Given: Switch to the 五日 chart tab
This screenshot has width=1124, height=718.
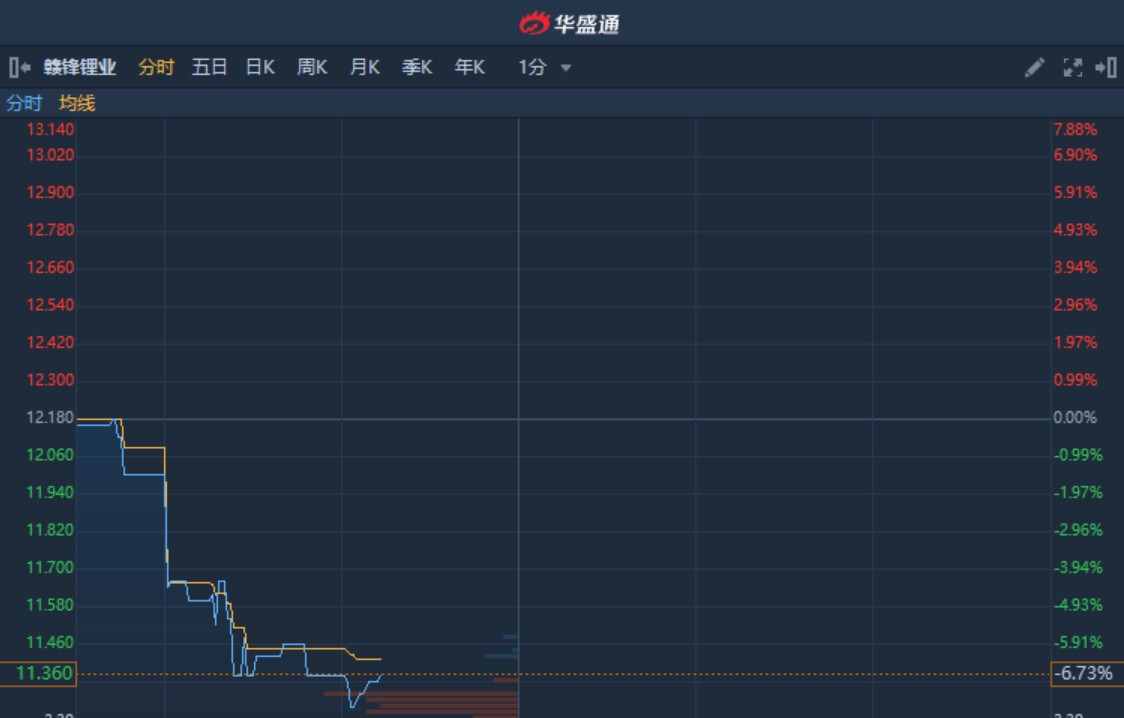Looking at the screenshot, I should click(209, 67).
